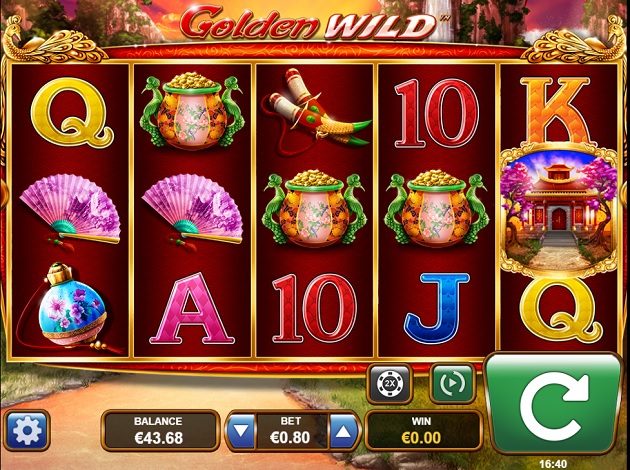Spin the reels with the green button
This screenshot has width=630, height=470.
point(554,404)
